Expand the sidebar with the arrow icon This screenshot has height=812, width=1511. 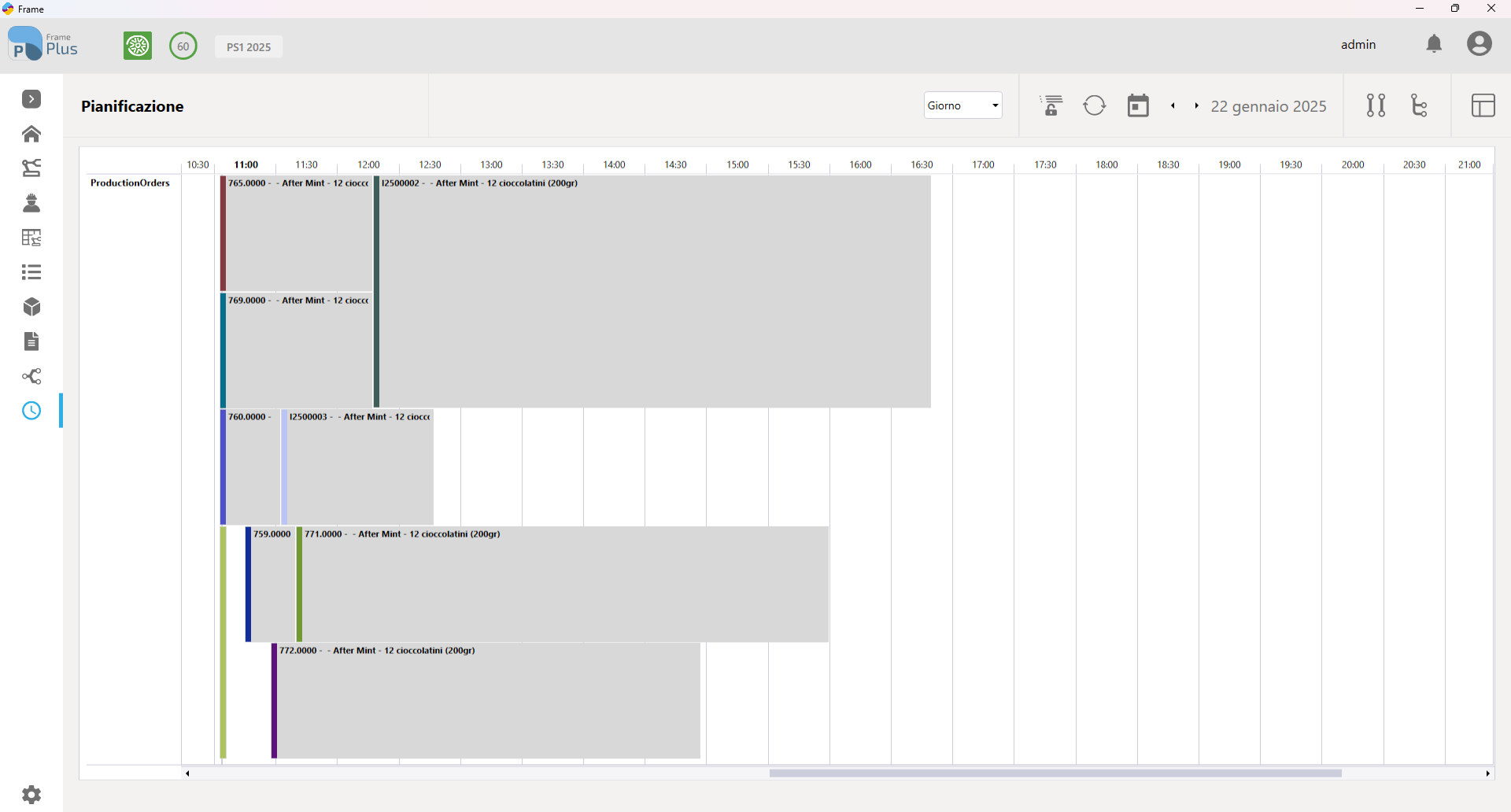[x=31, y=99]
